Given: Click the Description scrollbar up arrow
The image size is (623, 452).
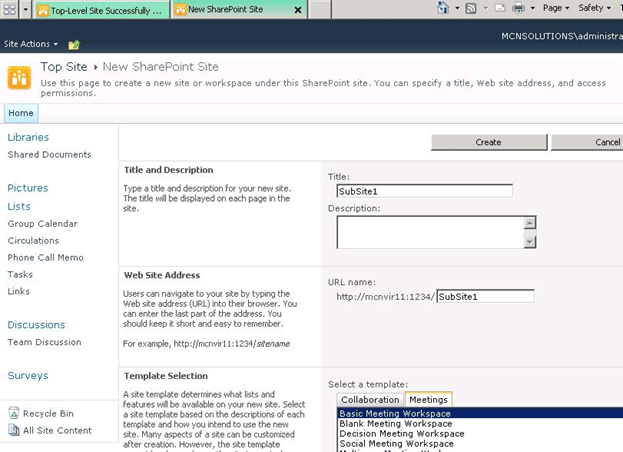Looking at the screenshot, I should (x=530, y=223).
